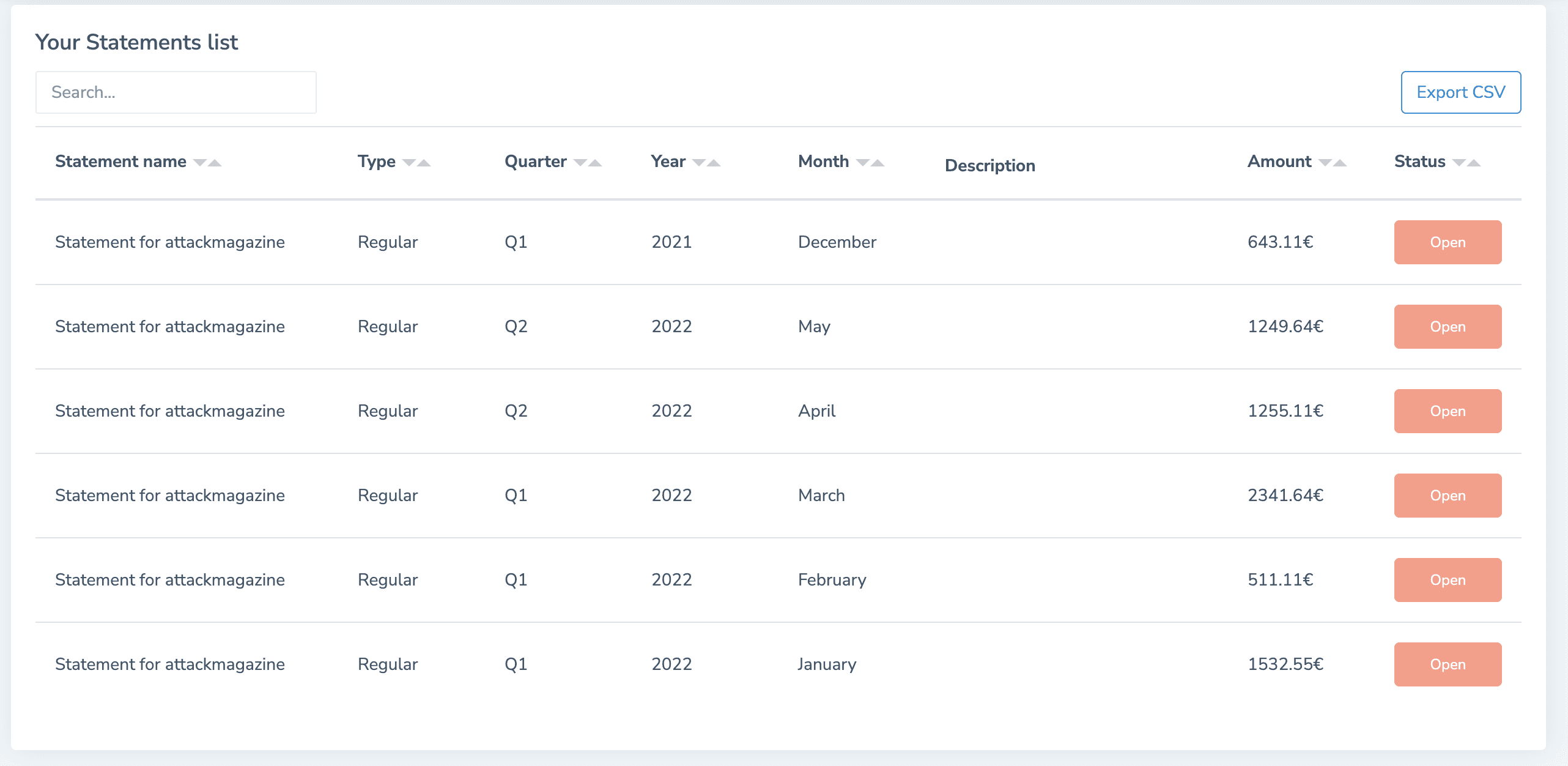Image resolution: width=1568 pixels, height=766 pixels.
Task: Click the Type column sort arrows
Action: click(416, 162)
